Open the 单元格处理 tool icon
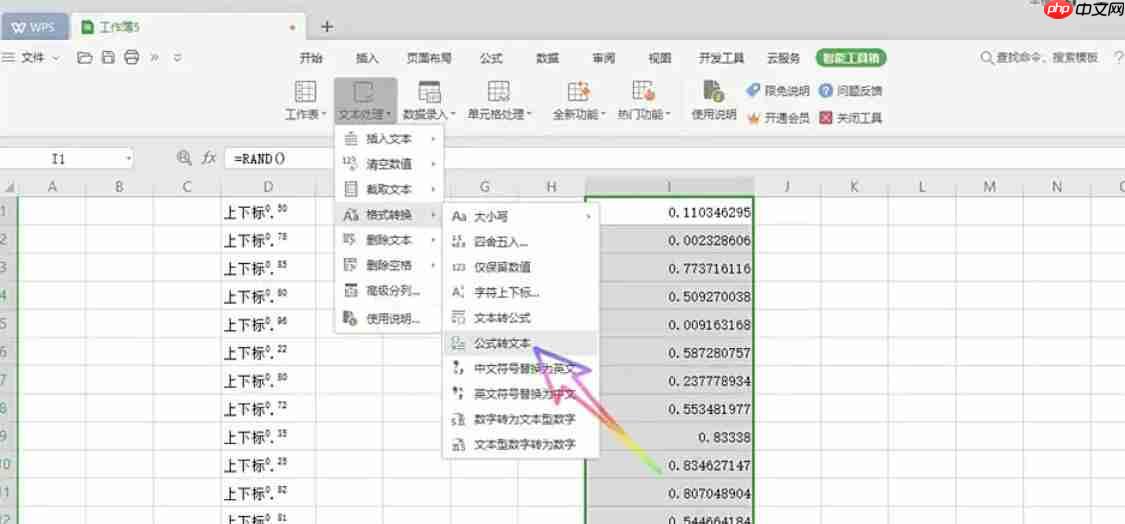Image resolution: width=1125 pixels, height=524 pixels. (x=498, y=92)
